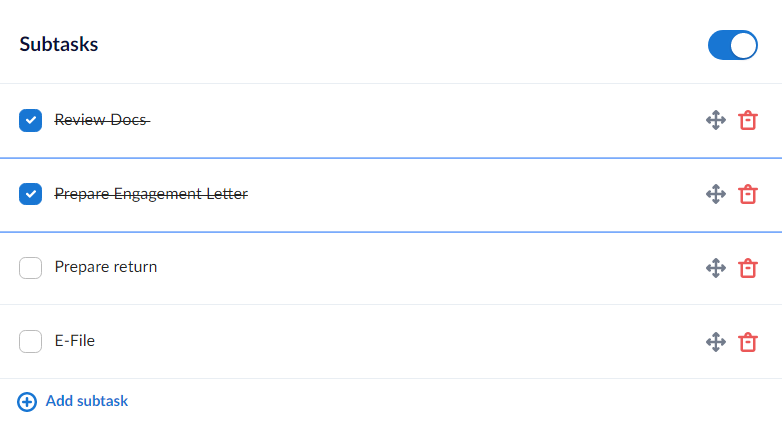Select the Prepare return subtask label
Screen dimensions: 782x446
pos(106,267)
